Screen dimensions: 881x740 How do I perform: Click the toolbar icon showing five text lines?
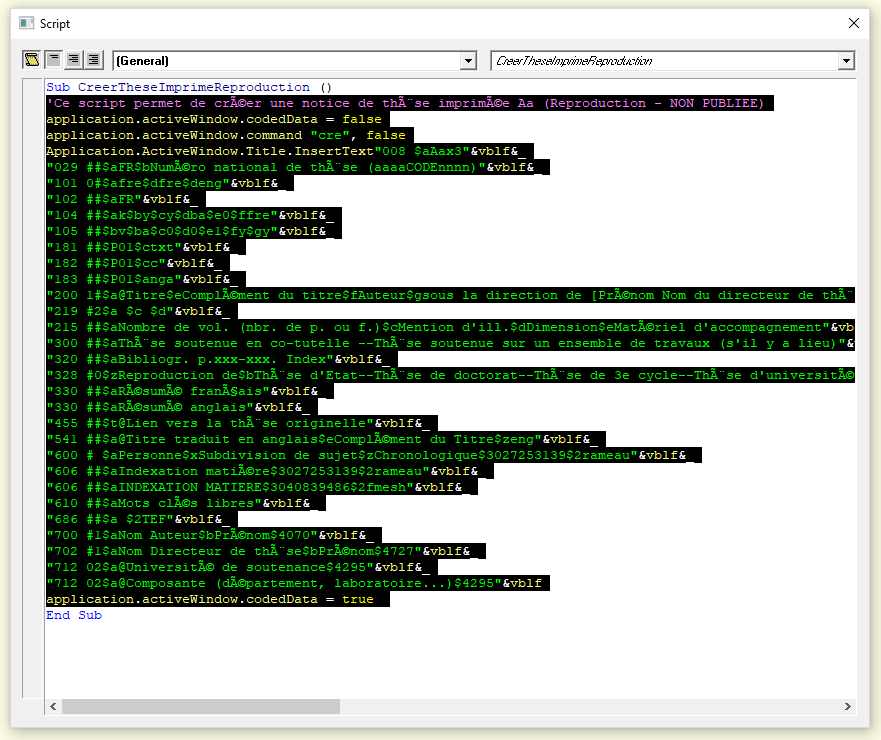coord(93,60)
